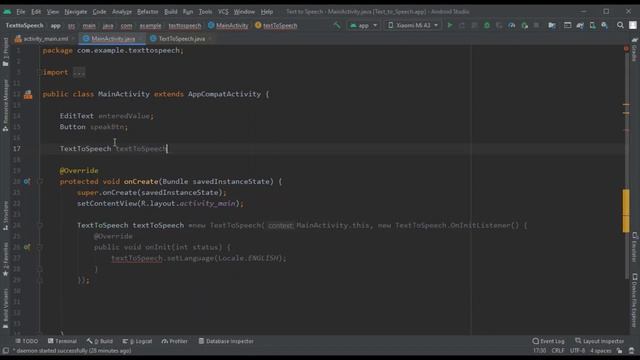Open the Profiler tool window
Screen dimensions: 640x360
[175, 341]
